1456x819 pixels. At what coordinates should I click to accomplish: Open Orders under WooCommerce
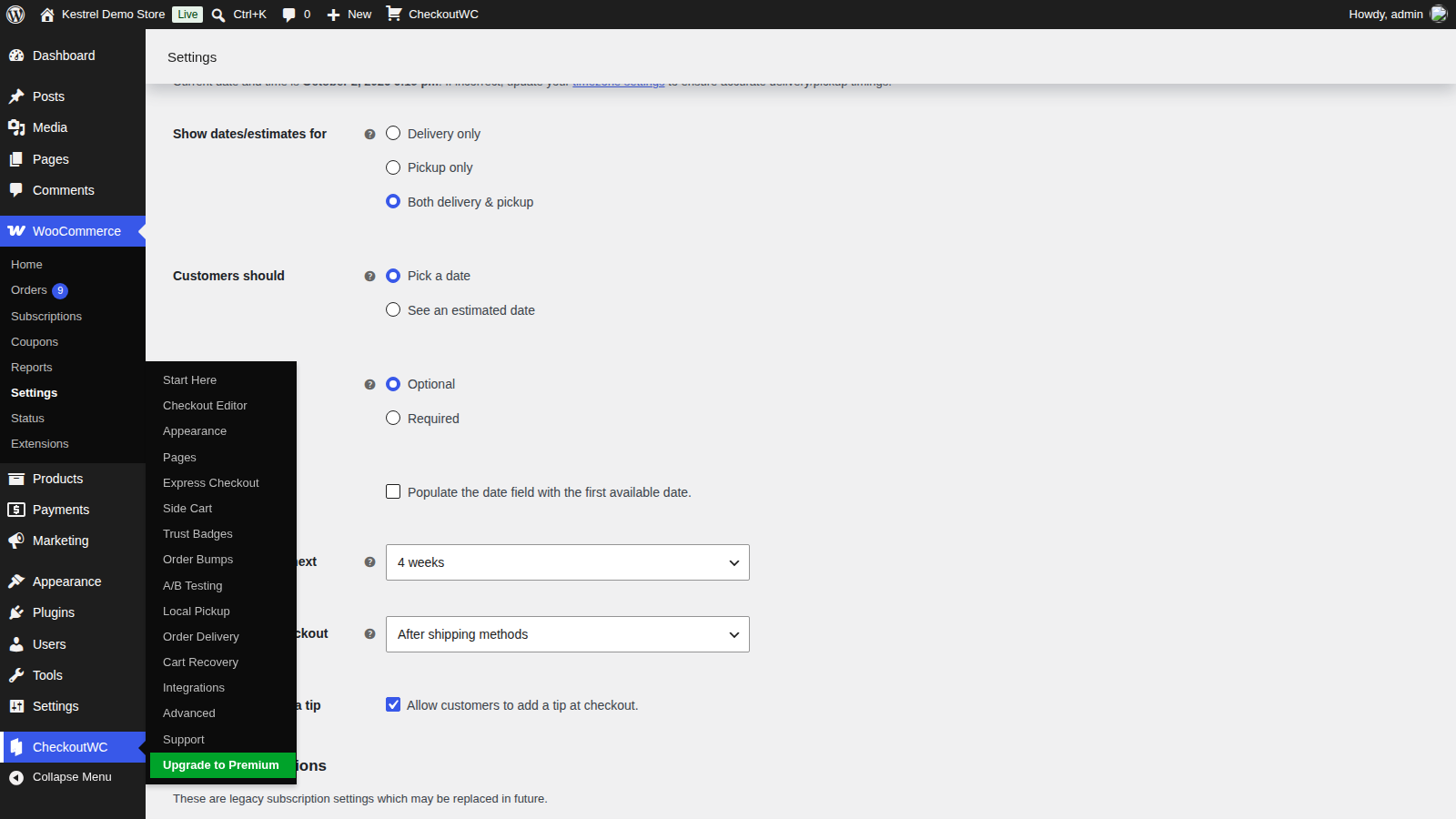29,290
